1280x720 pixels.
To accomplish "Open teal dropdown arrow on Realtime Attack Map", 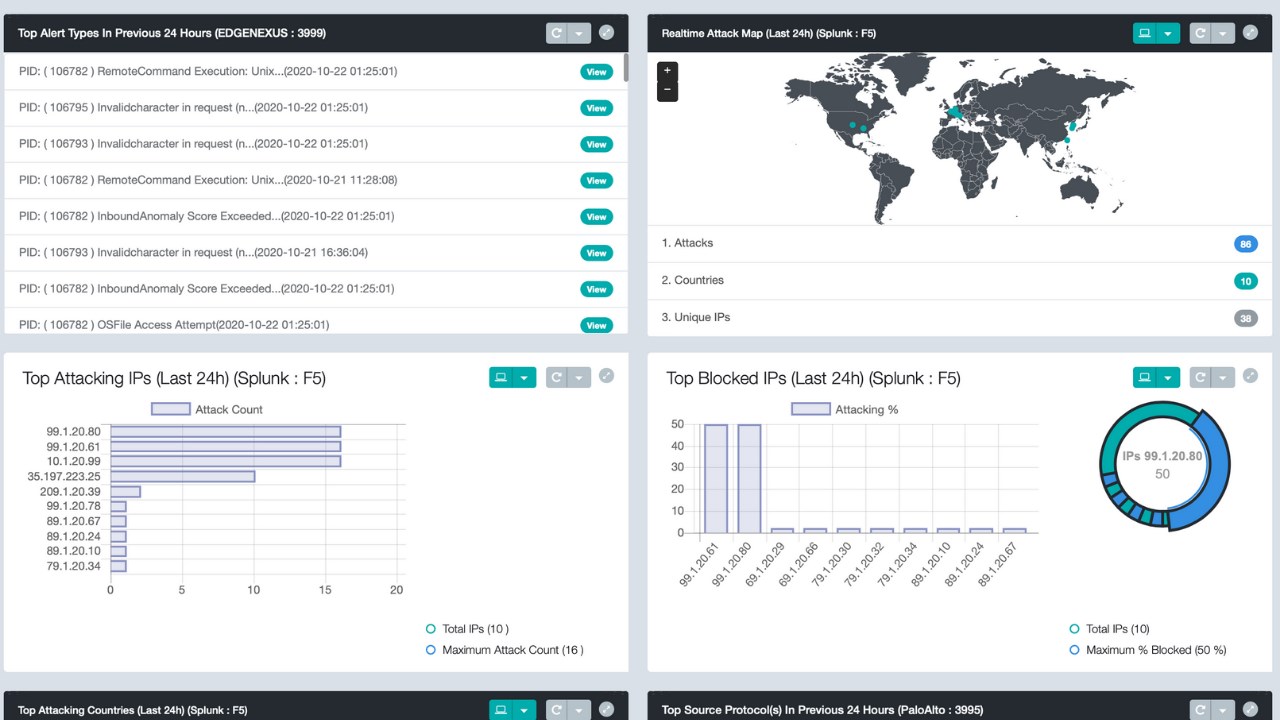I will click(x=1168, y=33).
